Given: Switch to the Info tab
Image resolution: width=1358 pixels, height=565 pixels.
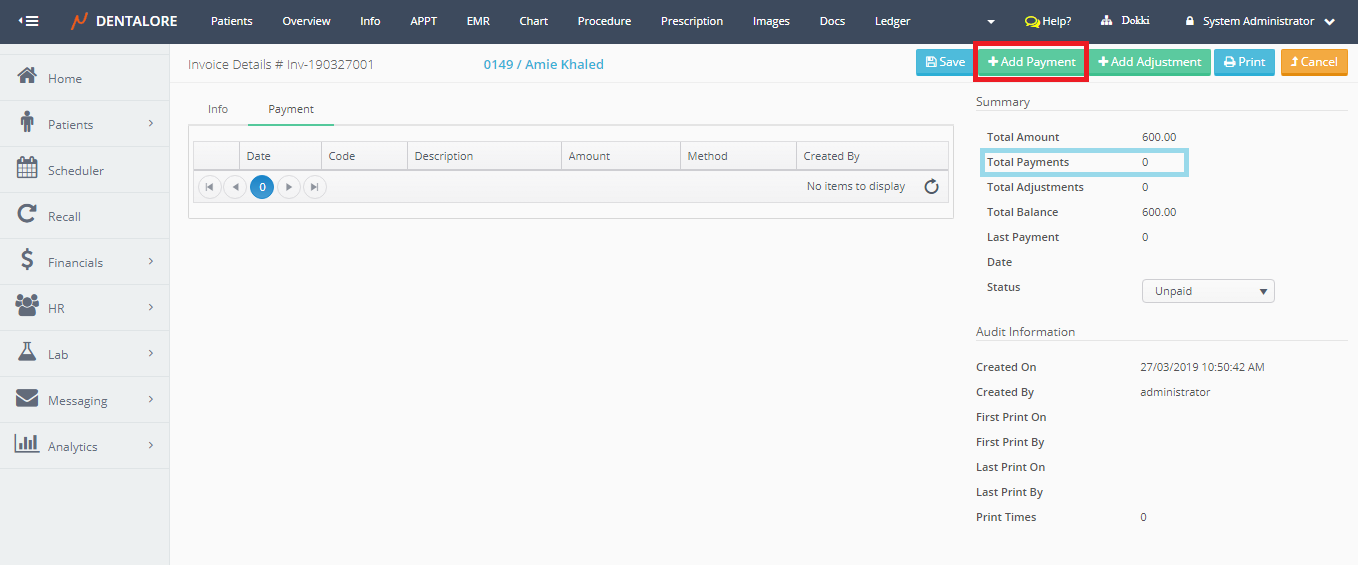Looking at the screenshot, I should tap(218, 109).
